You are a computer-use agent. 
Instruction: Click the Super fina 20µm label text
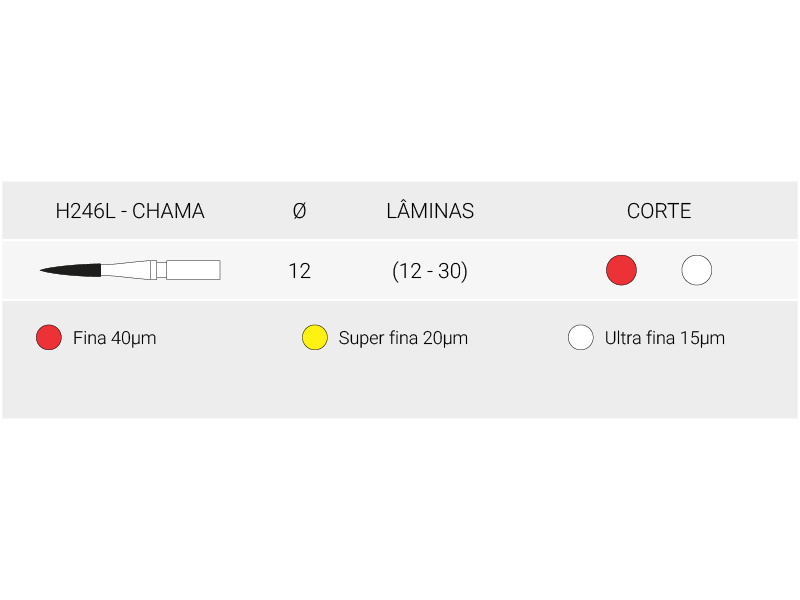click(403, 338)
